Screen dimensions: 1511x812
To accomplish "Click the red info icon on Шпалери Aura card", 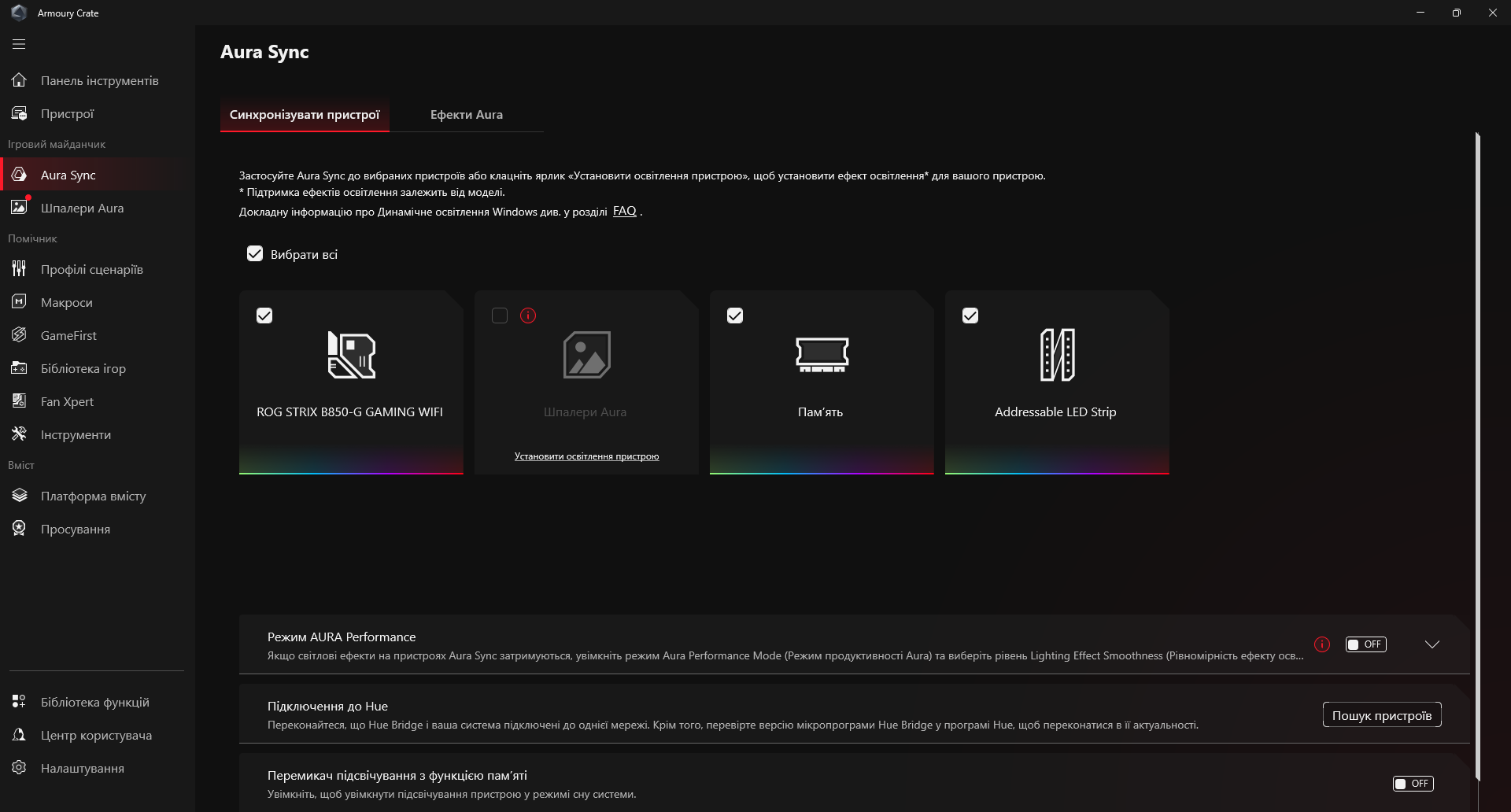I will 528,316.
